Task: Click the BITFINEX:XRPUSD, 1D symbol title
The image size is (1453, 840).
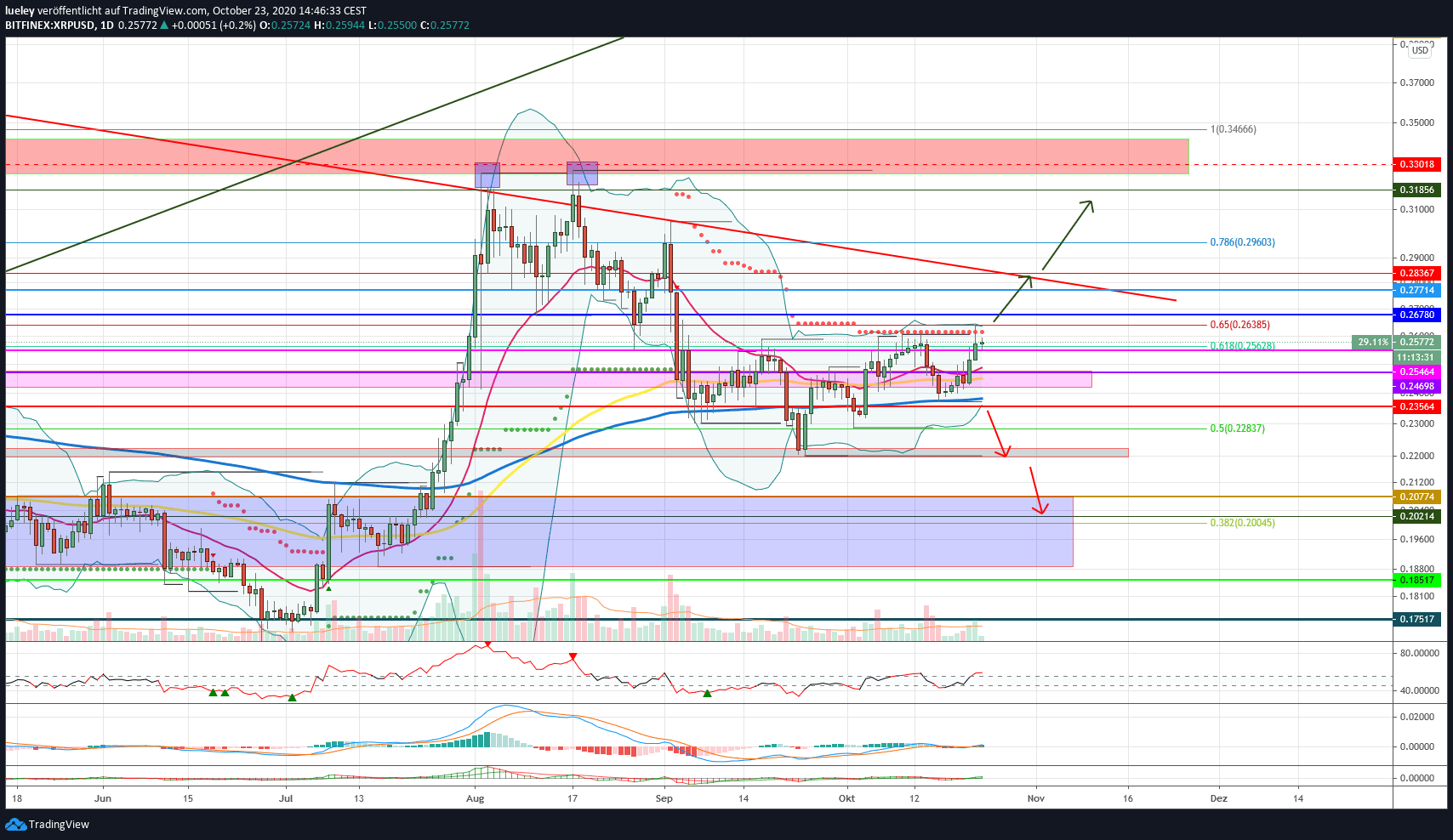Action: coord(60,26)
